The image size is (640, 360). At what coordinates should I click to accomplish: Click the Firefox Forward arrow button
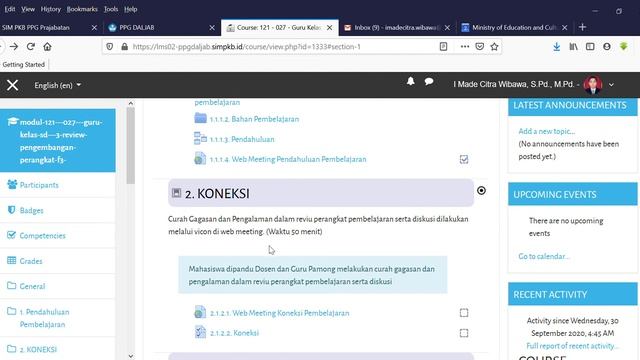(x=14, y=47)
